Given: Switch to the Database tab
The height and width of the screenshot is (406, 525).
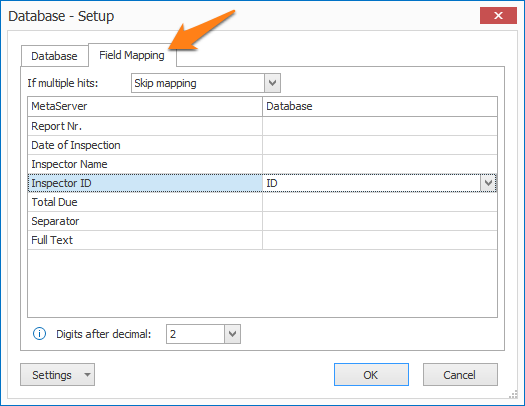Looking at the screenshot, I should [55, 56].
